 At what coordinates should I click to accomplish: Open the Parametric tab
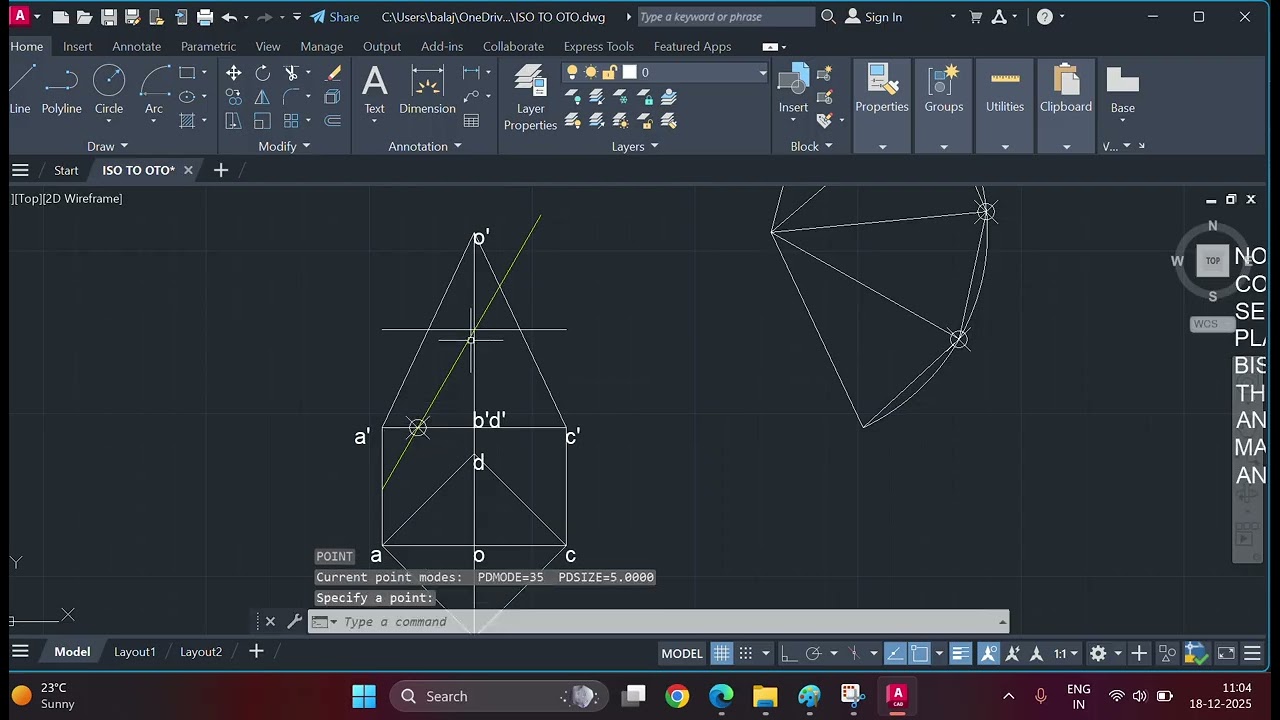click(208, 46)
